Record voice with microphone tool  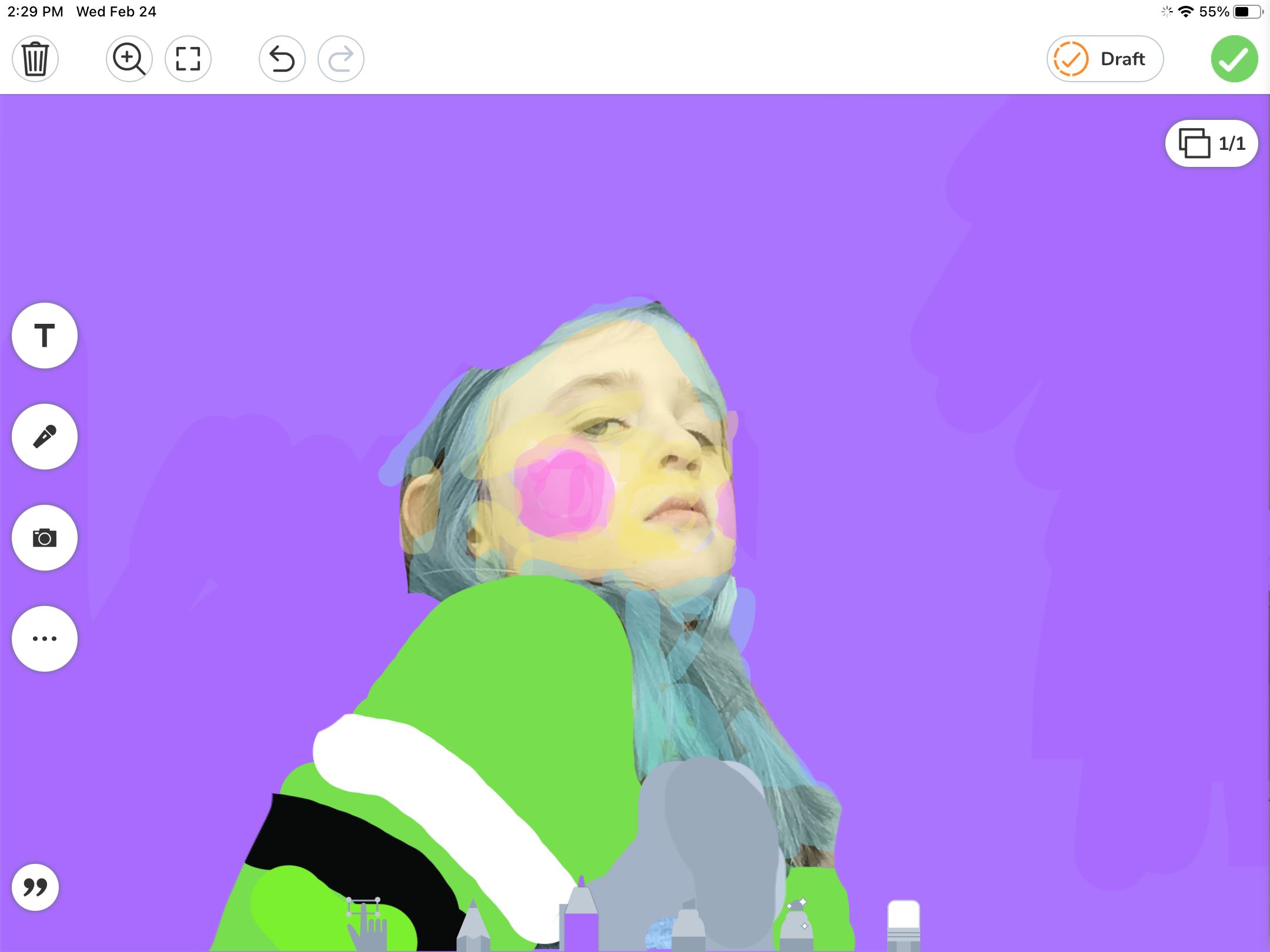pyautogui.click(x=45, y=437)
